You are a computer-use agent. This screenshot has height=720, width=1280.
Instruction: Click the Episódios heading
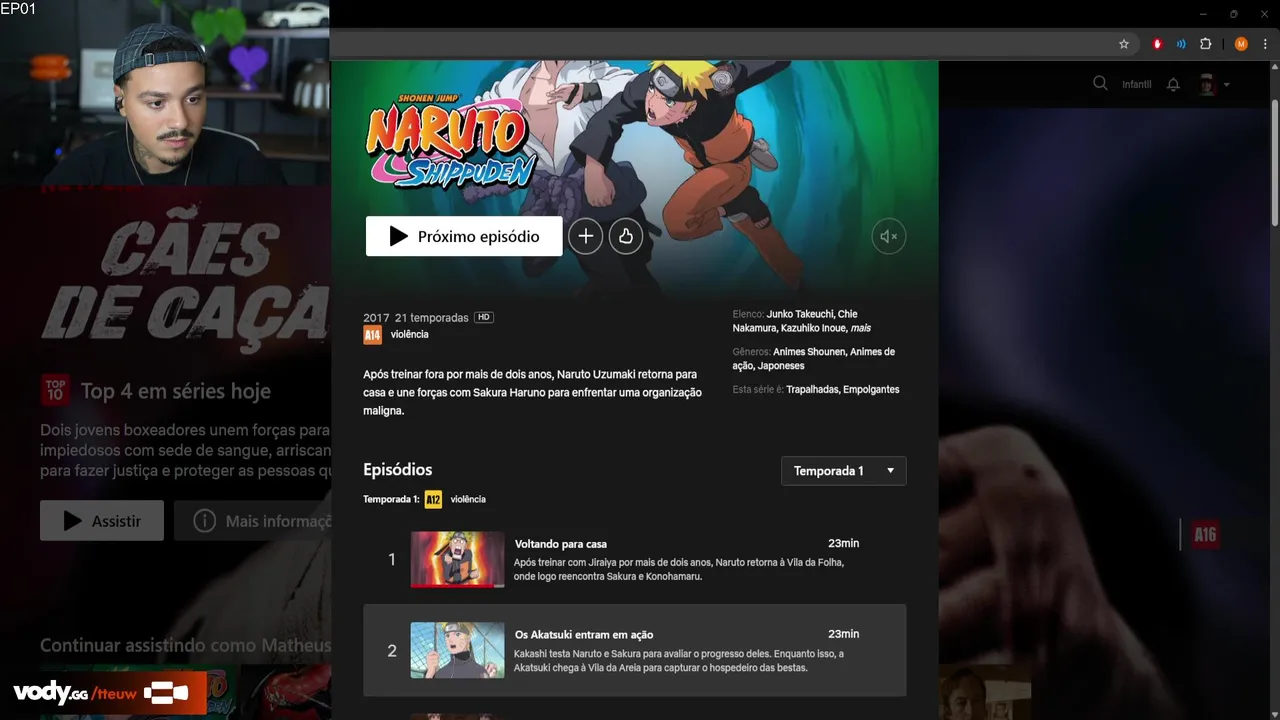click(398, 469)
